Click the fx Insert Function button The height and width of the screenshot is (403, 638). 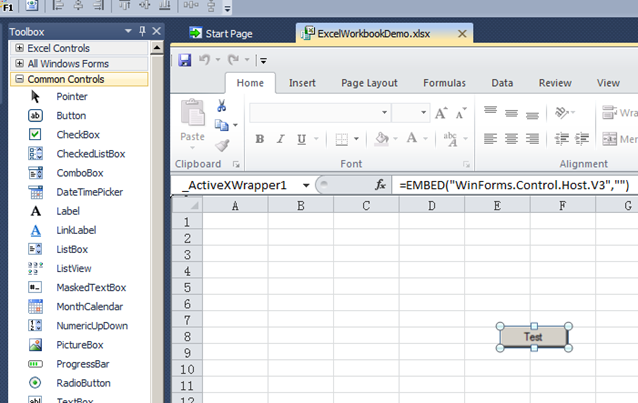click(380, 185)
